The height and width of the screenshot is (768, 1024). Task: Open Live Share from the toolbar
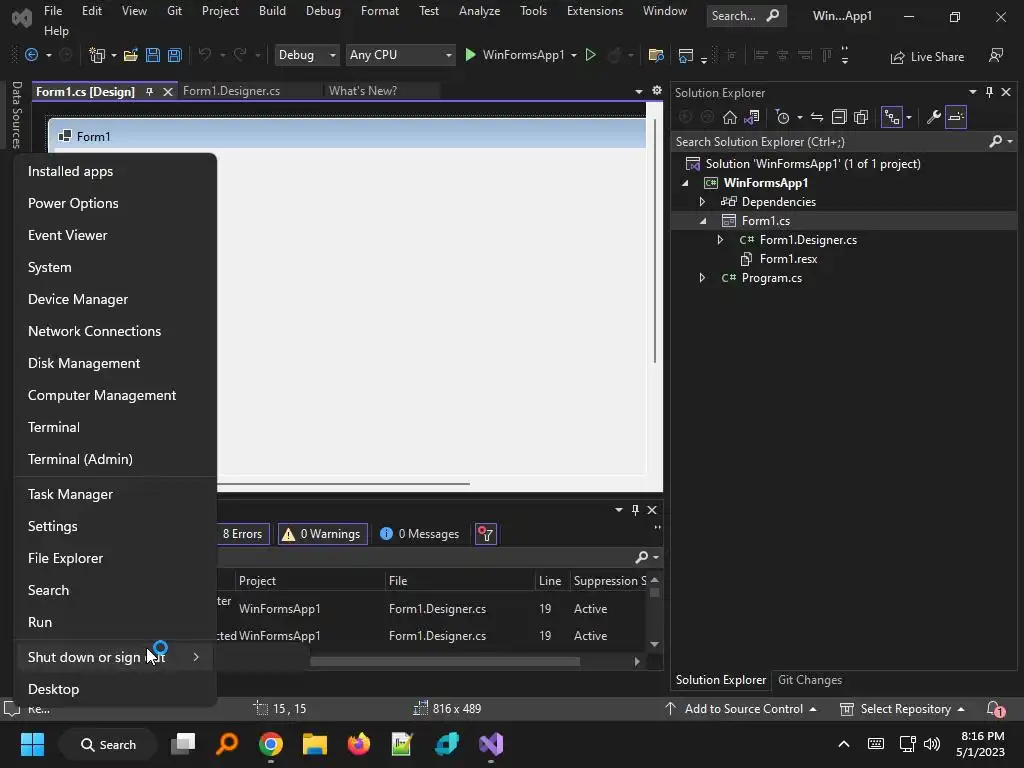pos(927,57)
